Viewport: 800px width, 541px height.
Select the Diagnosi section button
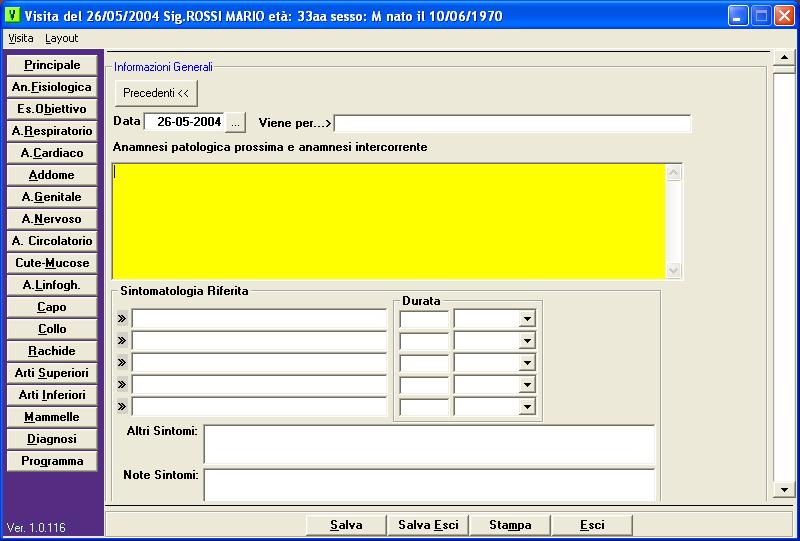point(52,439)
